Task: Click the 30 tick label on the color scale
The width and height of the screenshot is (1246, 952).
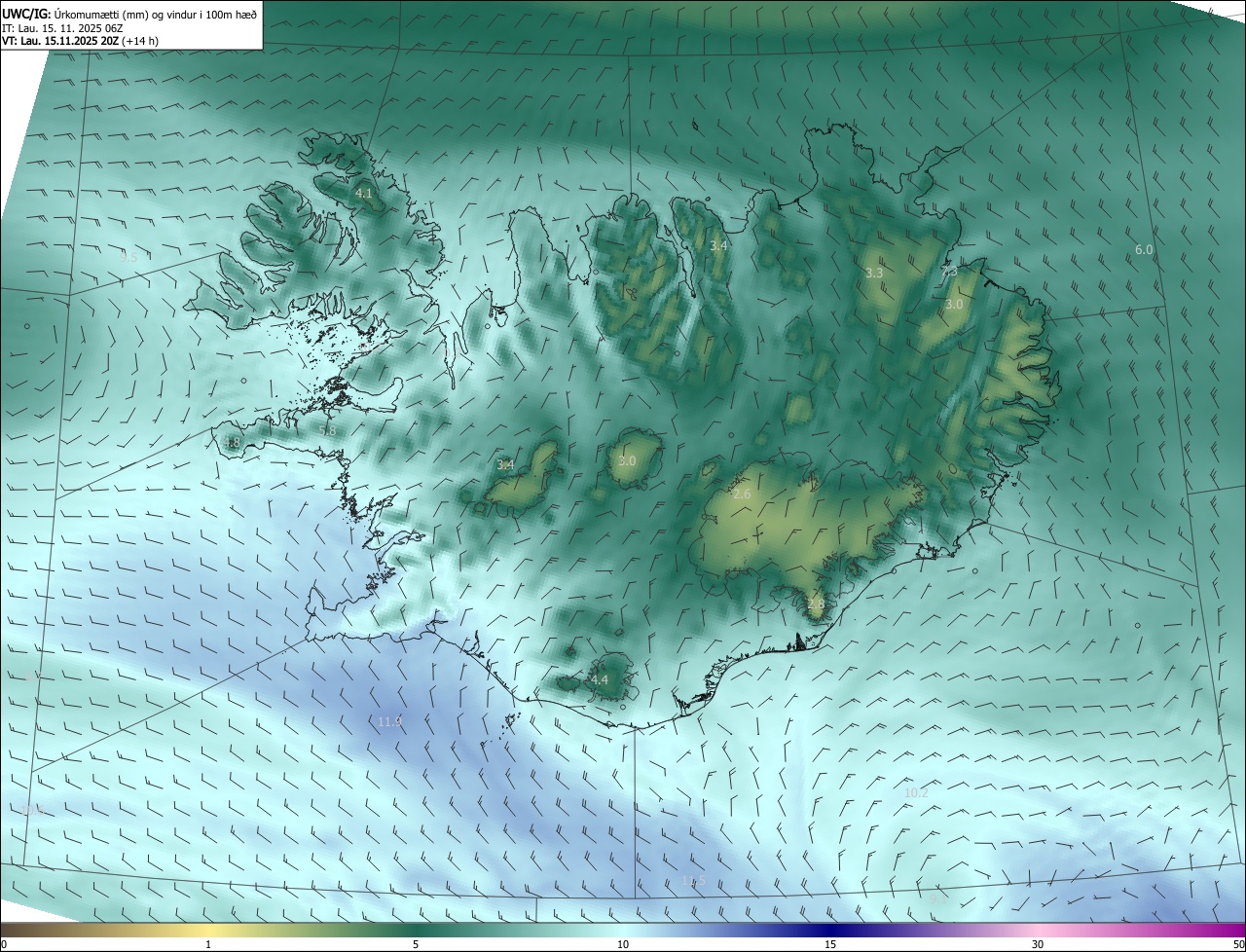Action: 1038,944
